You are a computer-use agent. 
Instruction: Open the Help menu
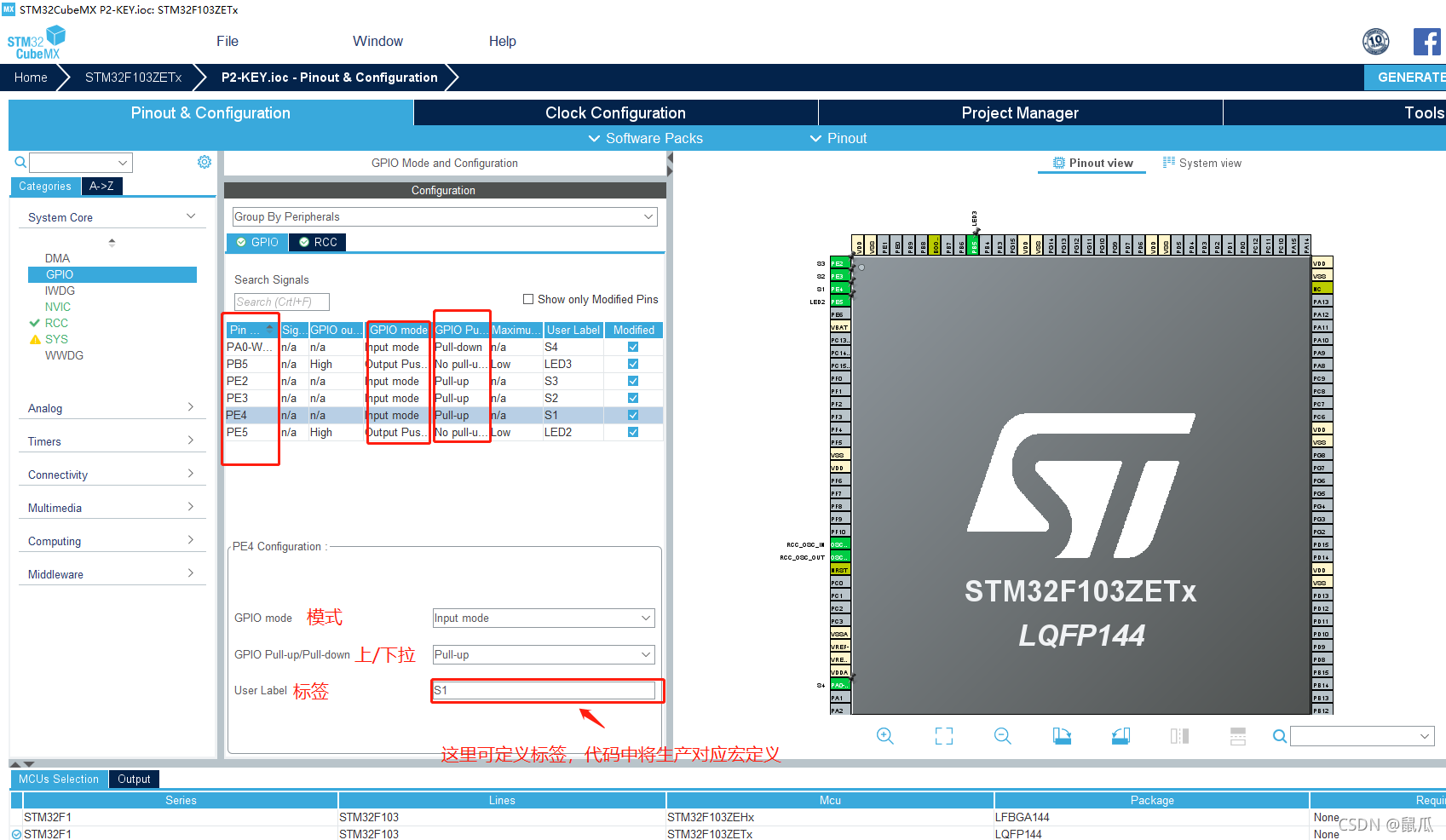click(x=503, y=41)
